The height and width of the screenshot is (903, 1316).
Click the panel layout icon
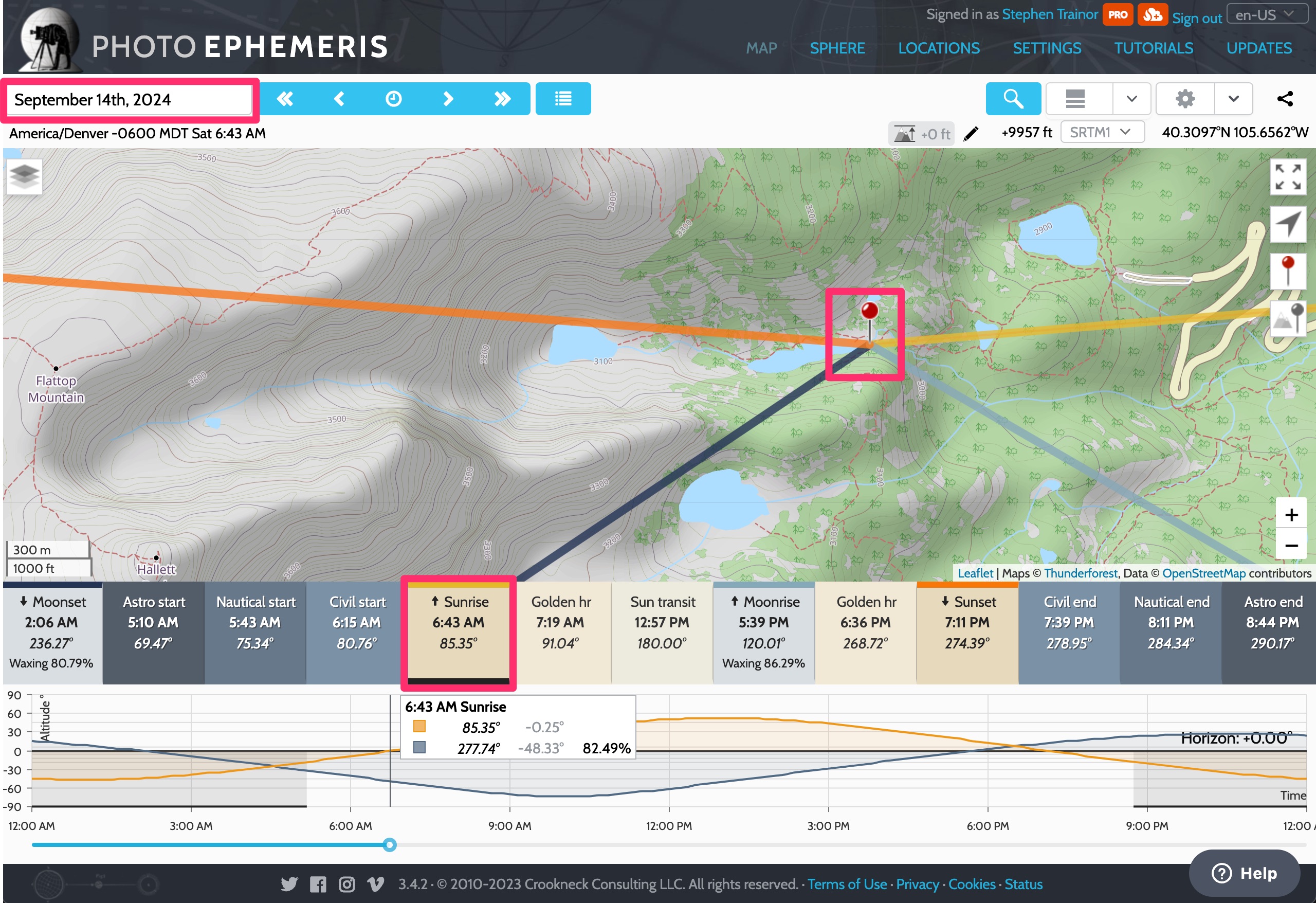1075,99
